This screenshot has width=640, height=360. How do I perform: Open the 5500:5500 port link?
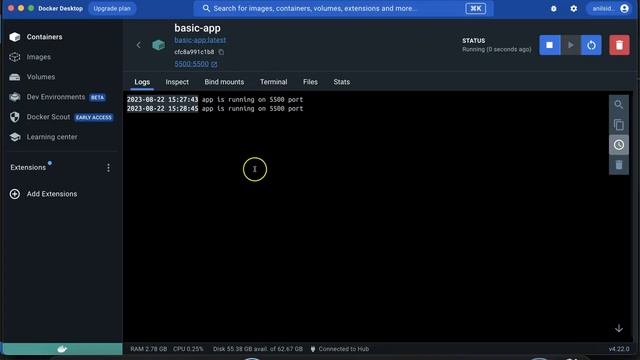pyautogui.click(x=191, y=64)
